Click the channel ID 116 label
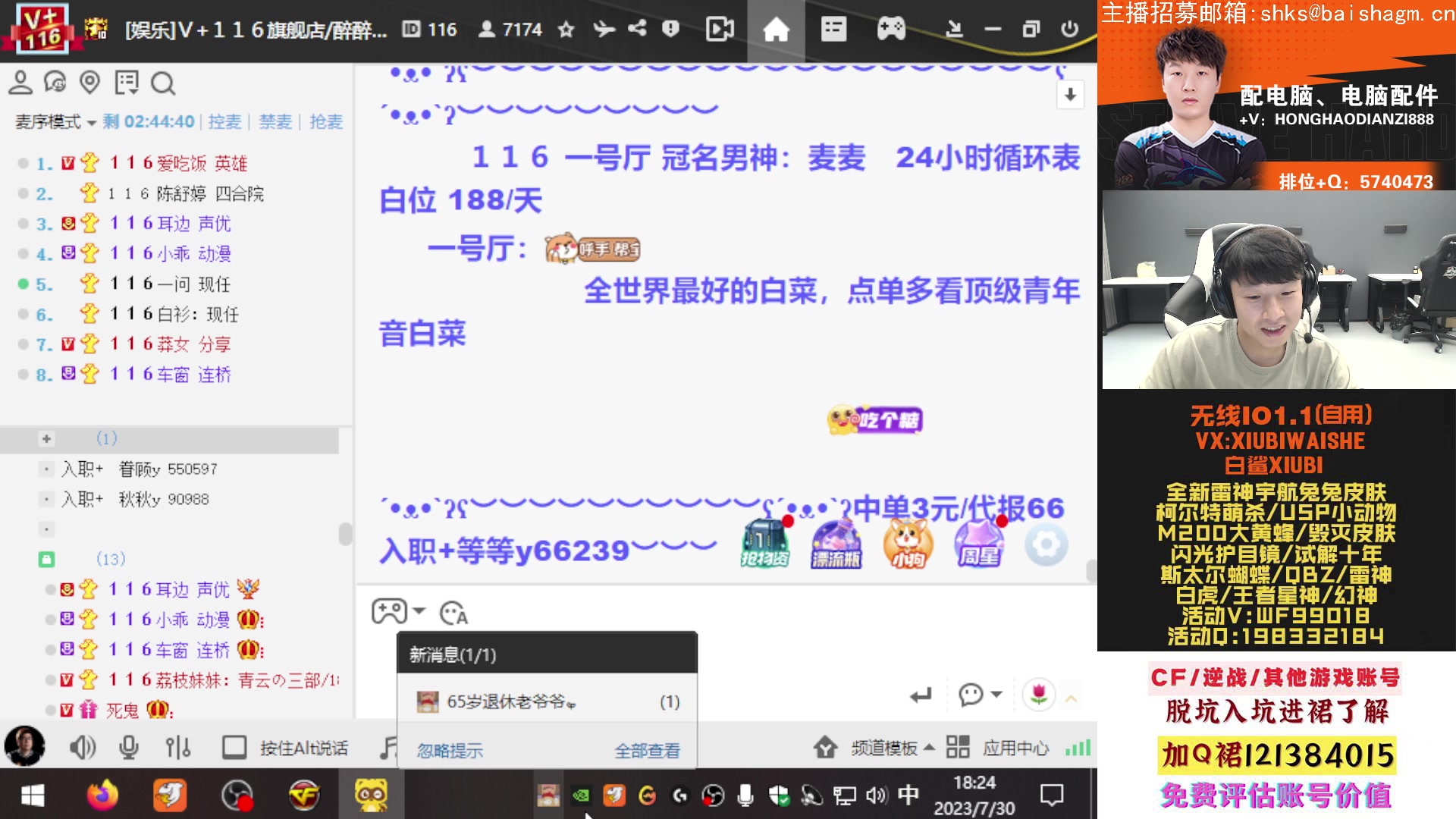 pos(429,30)
